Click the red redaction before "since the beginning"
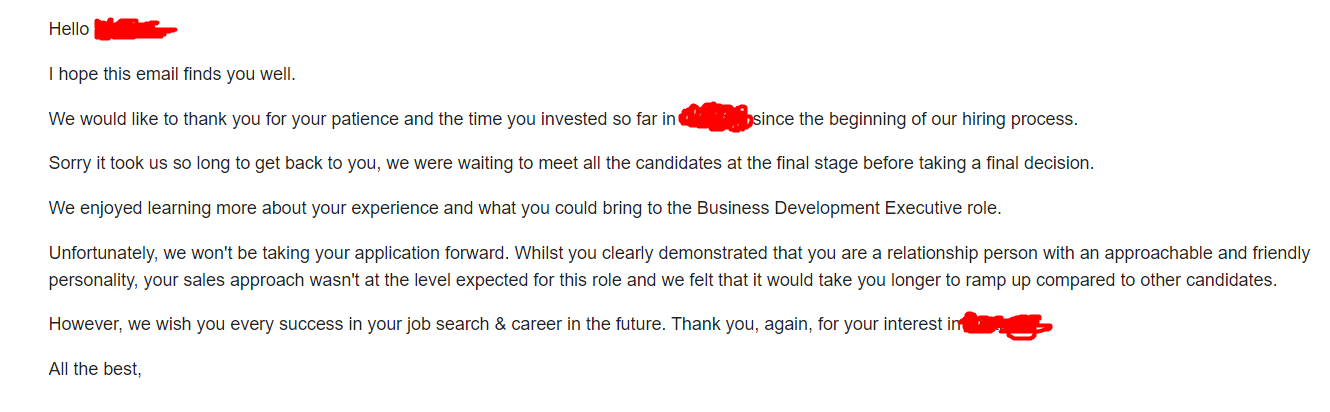This screenshot has height=412, width=1330. [x=714, y=118]
